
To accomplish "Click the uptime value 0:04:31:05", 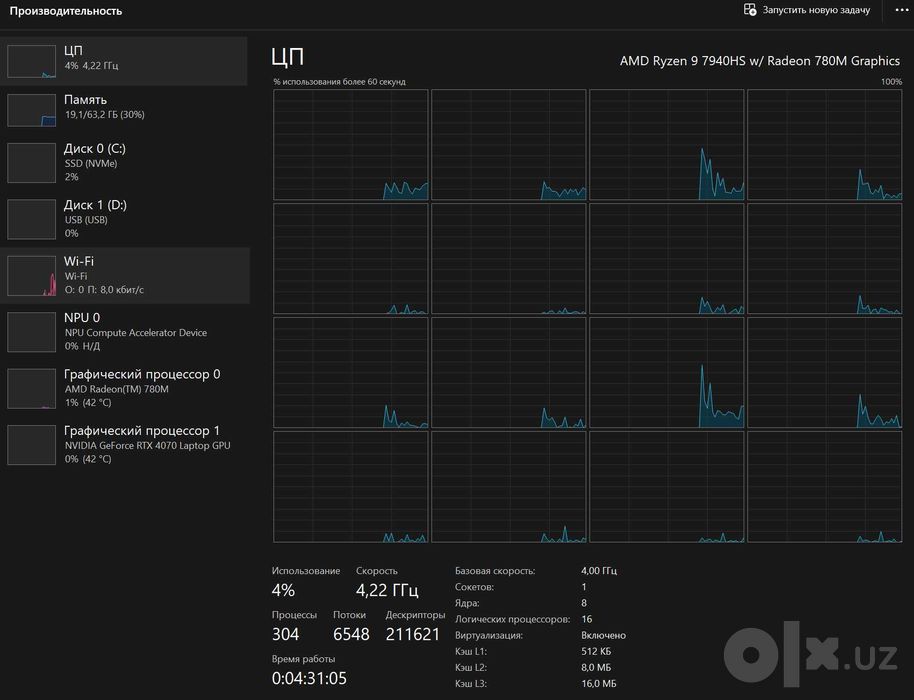I will 309,678.
